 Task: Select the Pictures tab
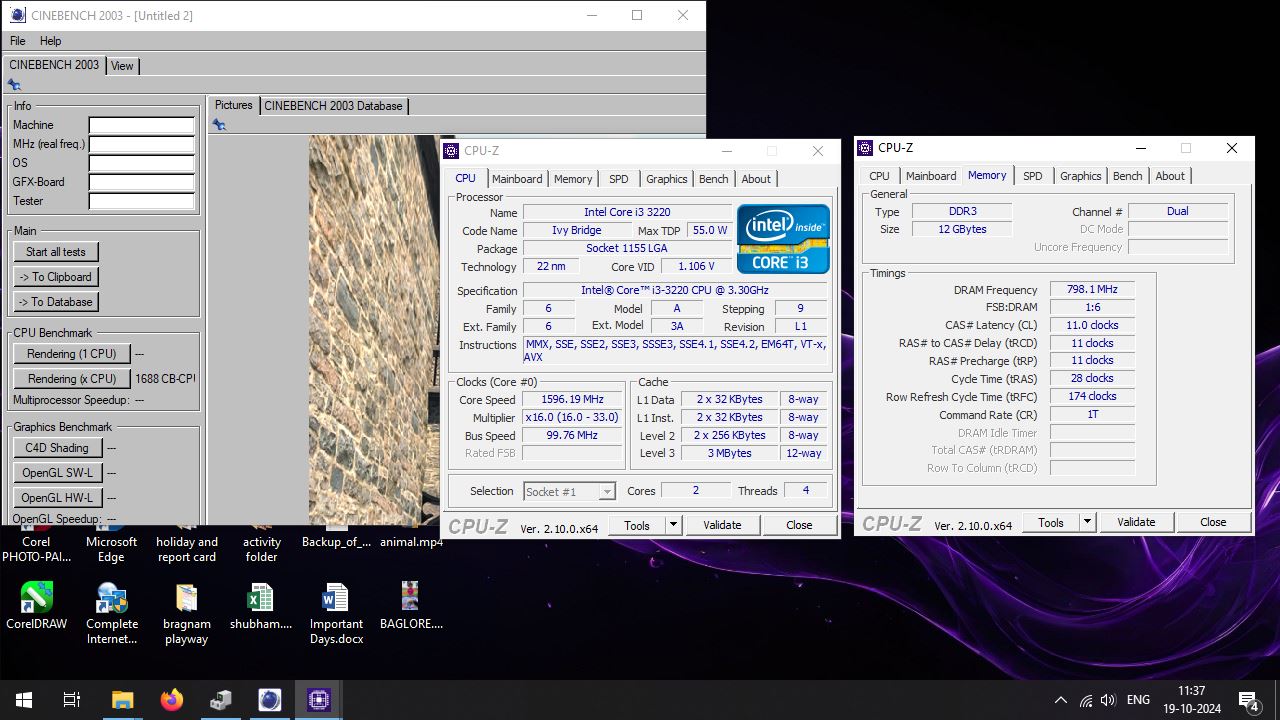point(234,105)
